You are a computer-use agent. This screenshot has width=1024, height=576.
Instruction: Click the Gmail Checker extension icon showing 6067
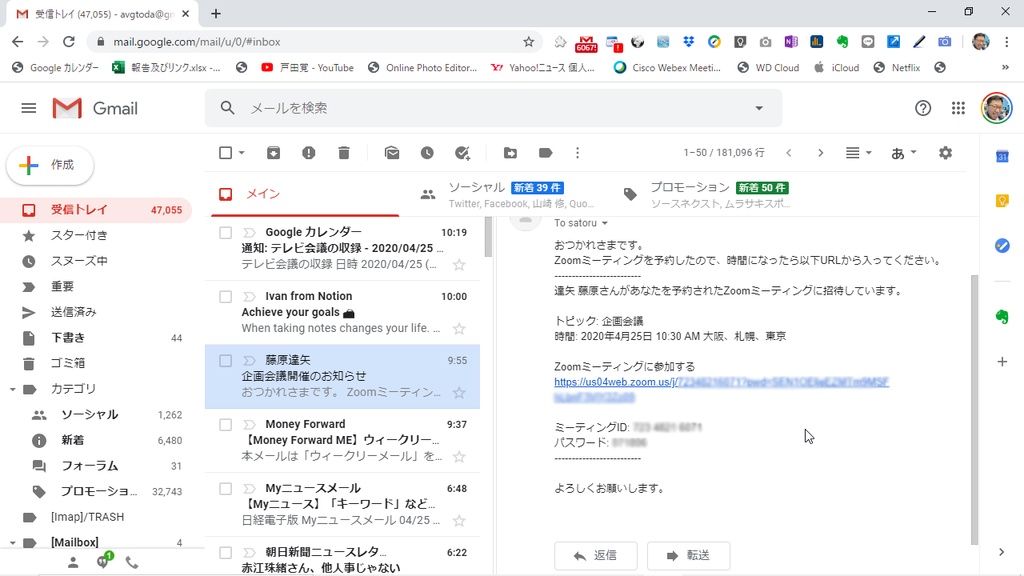[586, 43]
